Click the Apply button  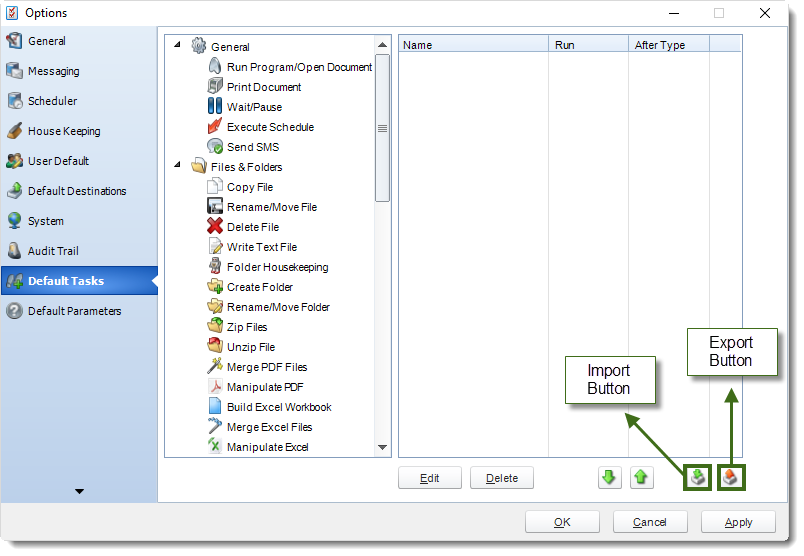coord(738,522)
